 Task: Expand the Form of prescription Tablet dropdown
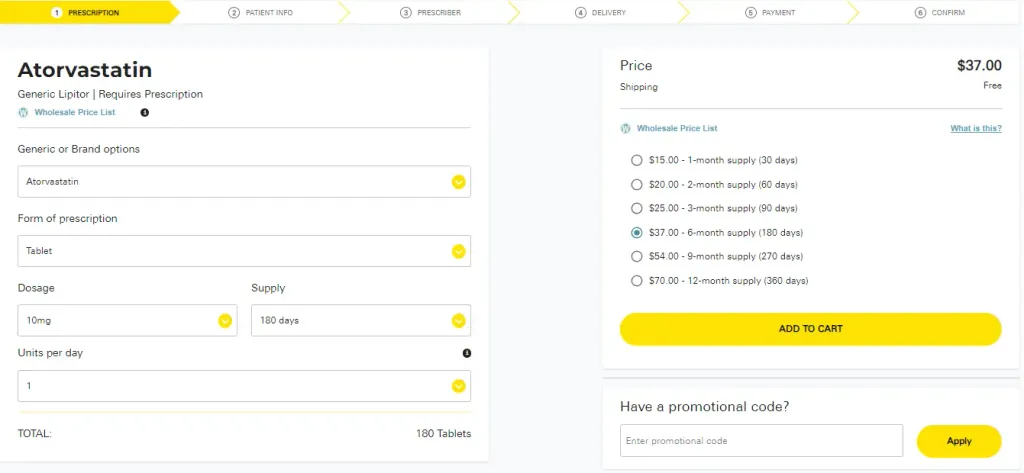pos(244,251)
